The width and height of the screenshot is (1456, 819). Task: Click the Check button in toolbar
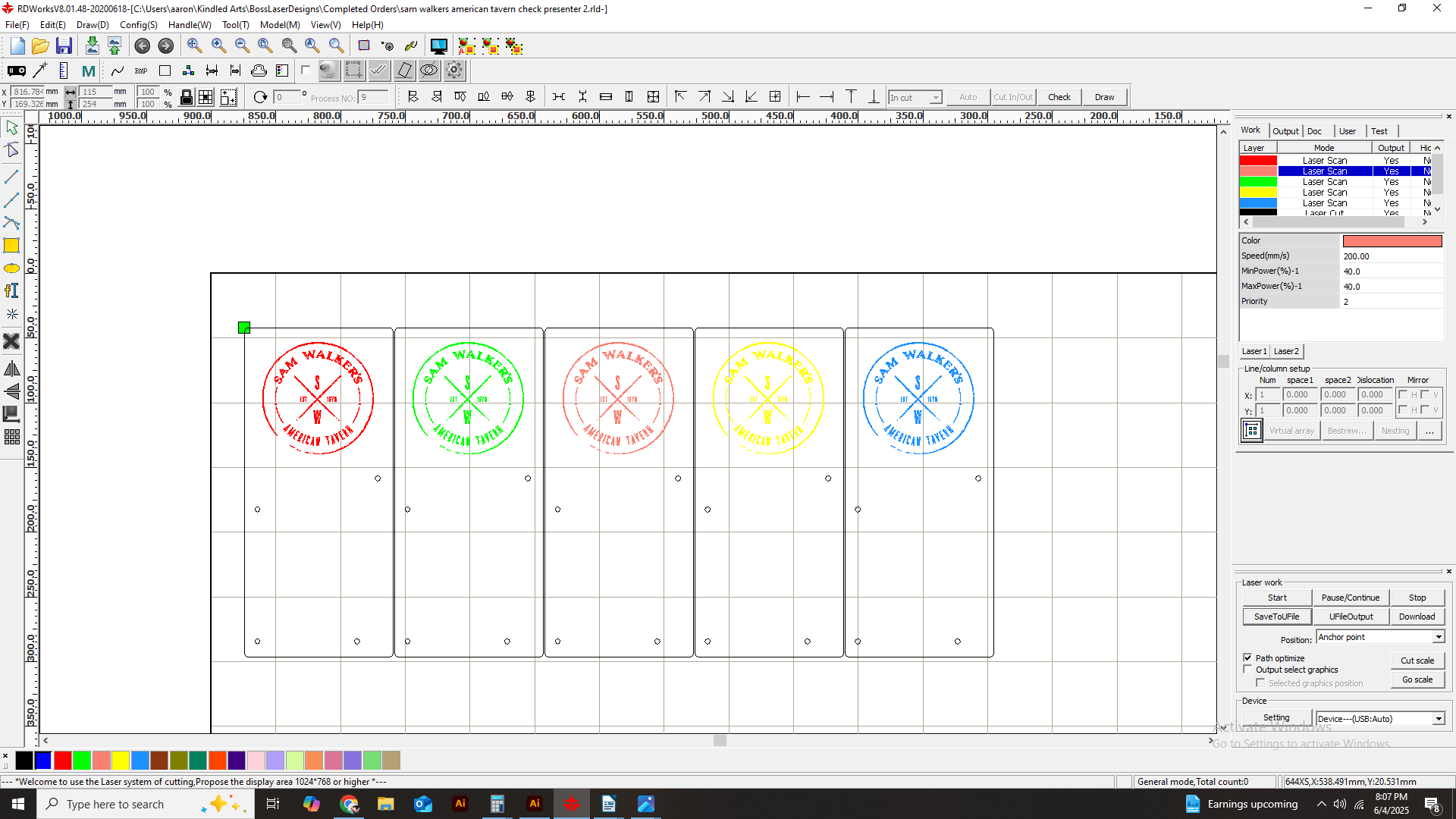tap(1059, 97)
